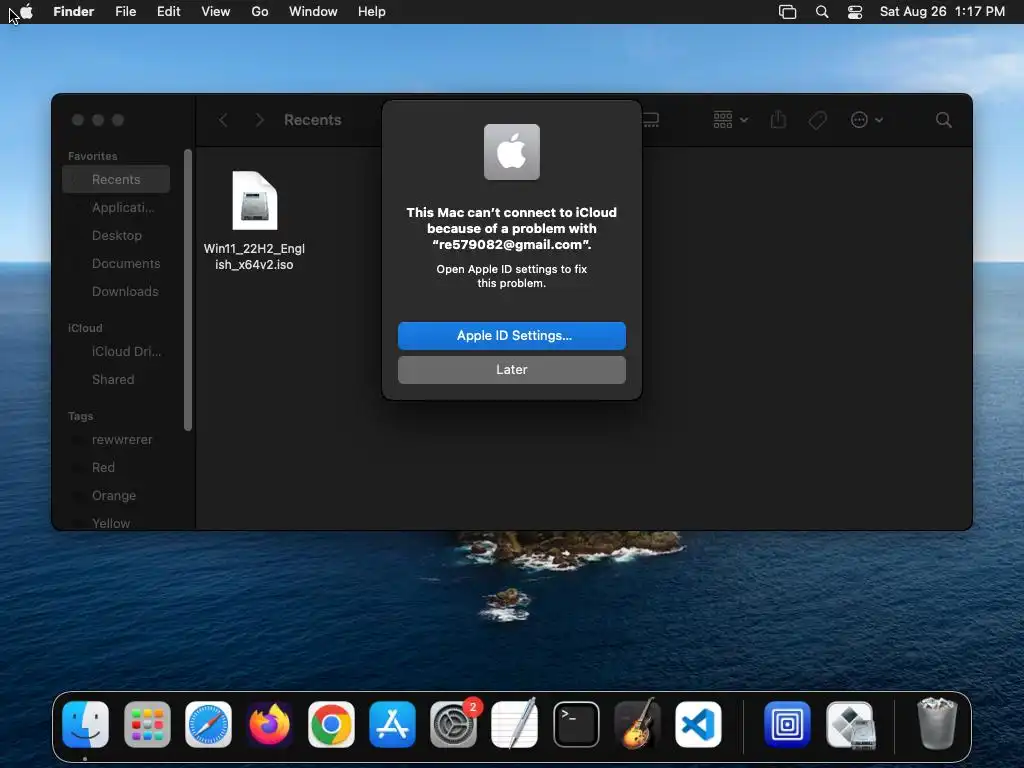Select Applications in Finder sidebar

(116, 208)
